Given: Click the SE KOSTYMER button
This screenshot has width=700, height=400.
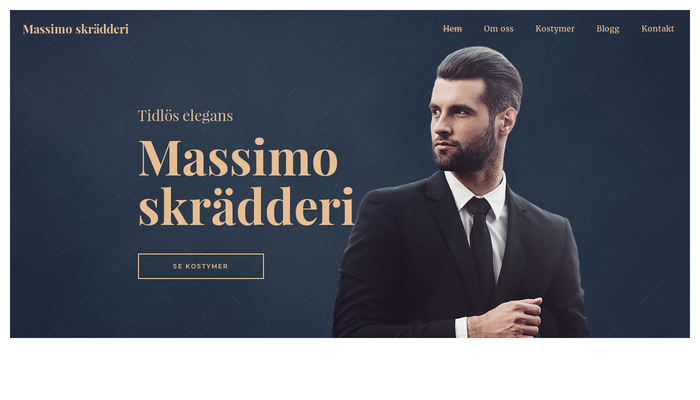Looking at the screenshot, I should point(201,266).
